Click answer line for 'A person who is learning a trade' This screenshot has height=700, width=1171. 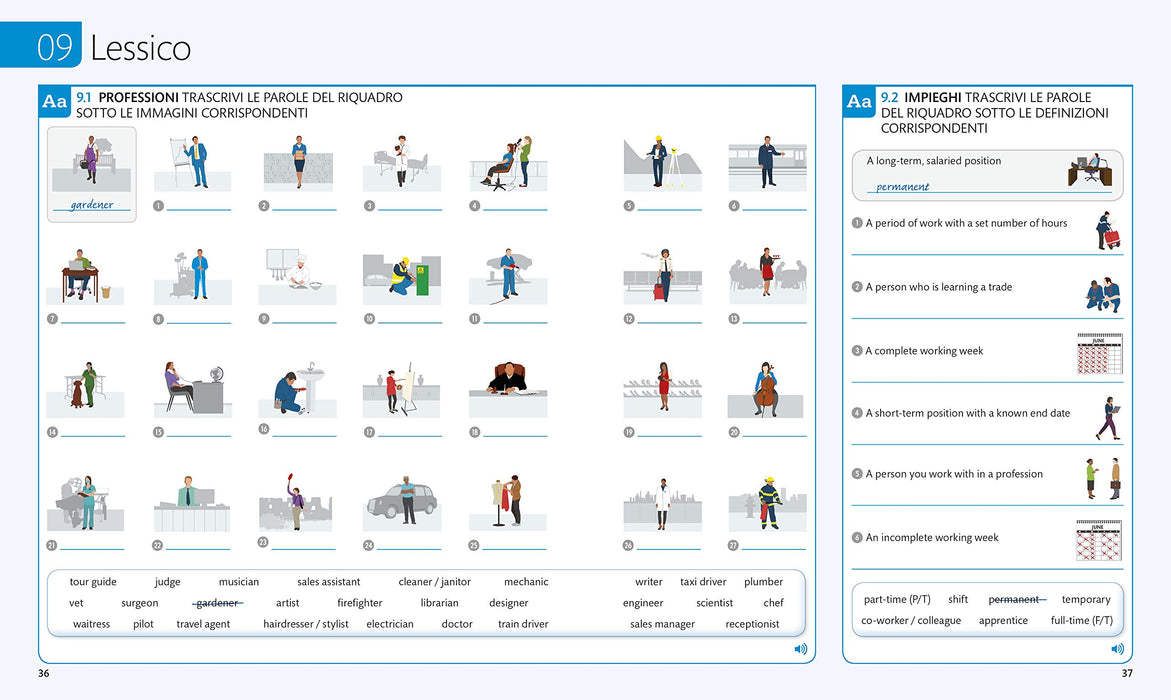pos(987,317)
